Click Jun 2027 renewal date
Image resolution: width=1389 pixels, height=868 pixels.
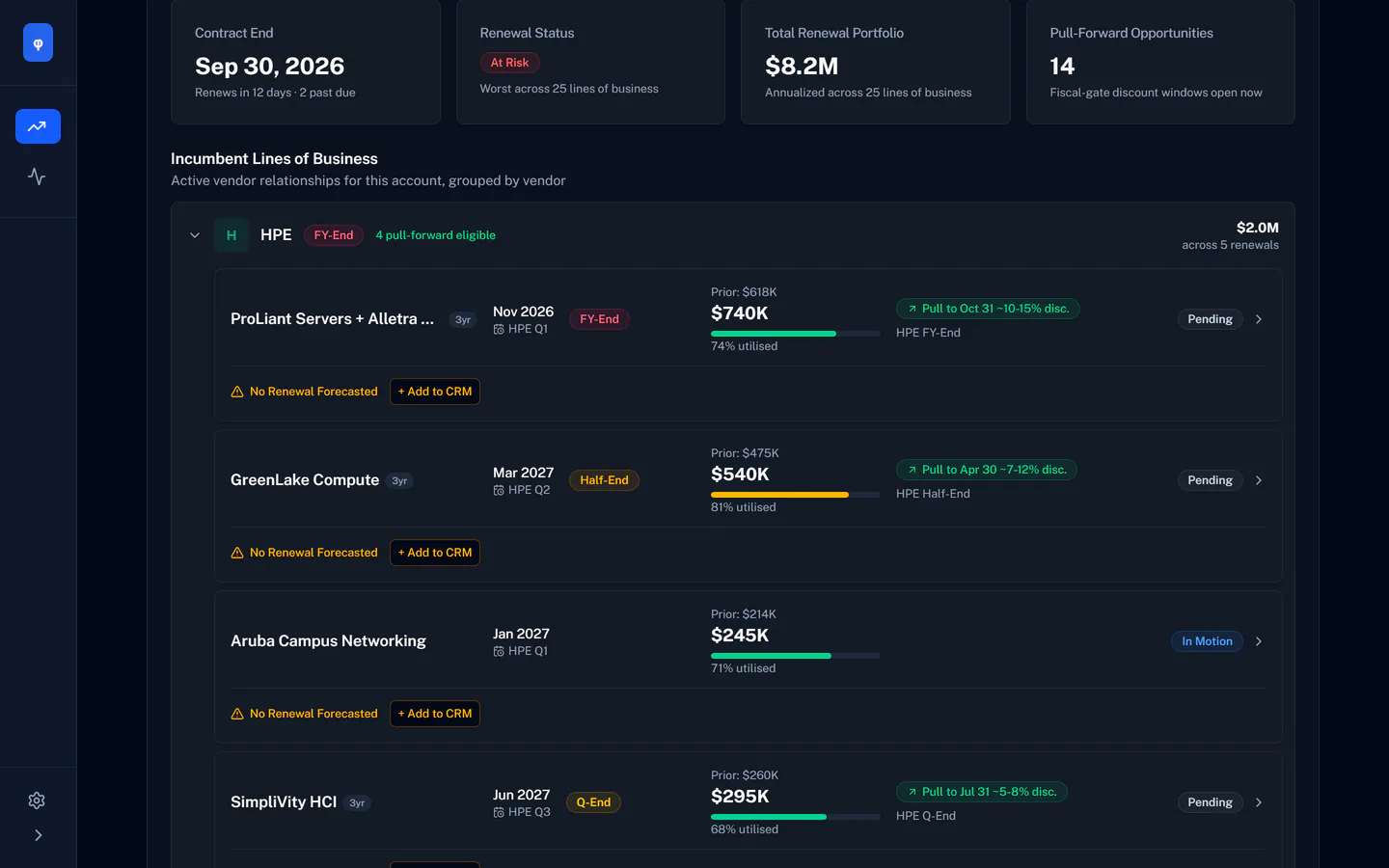[522, 795]
